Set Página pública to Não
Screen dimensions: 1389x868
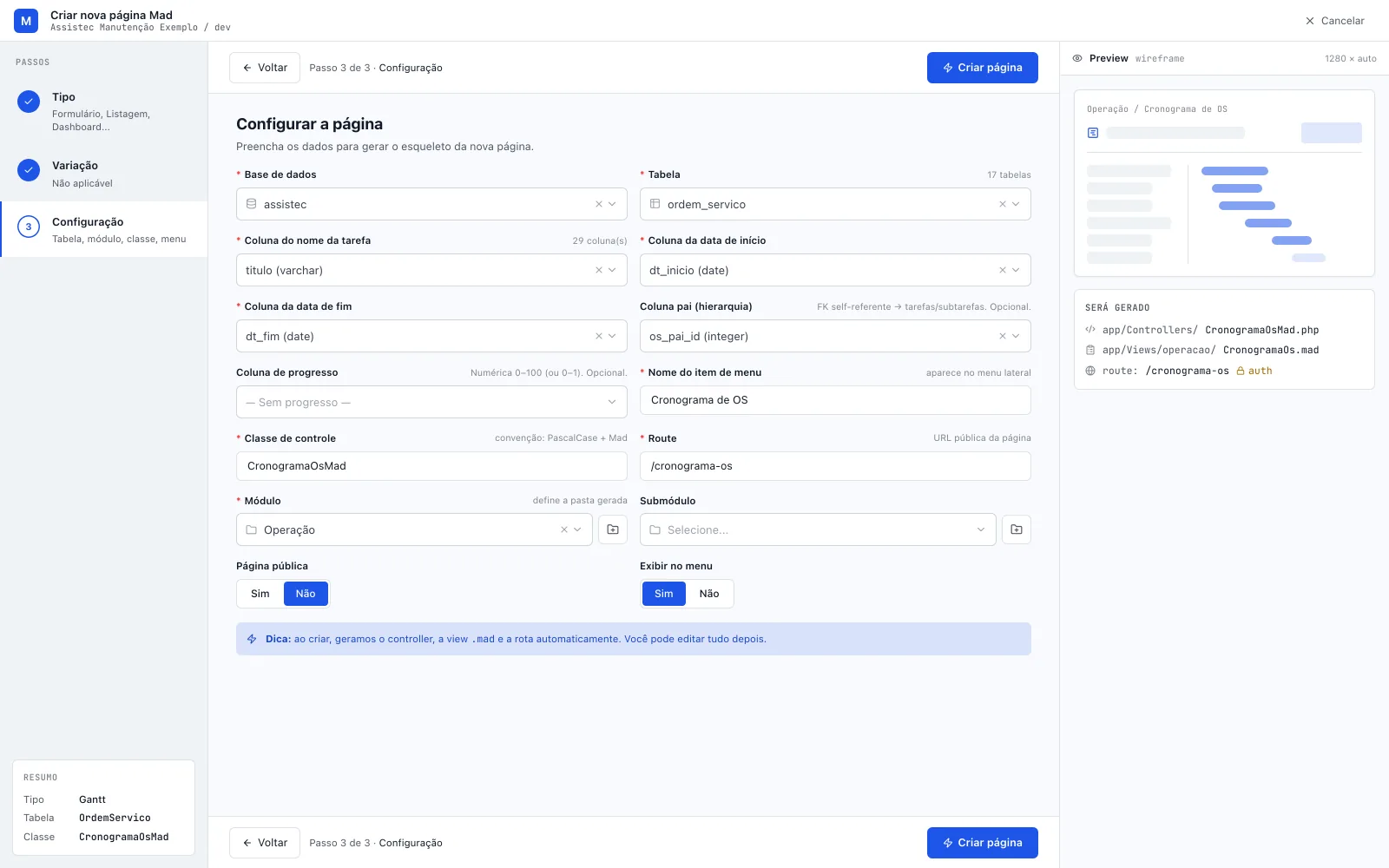pyautogui.click(x=306, y=594)
